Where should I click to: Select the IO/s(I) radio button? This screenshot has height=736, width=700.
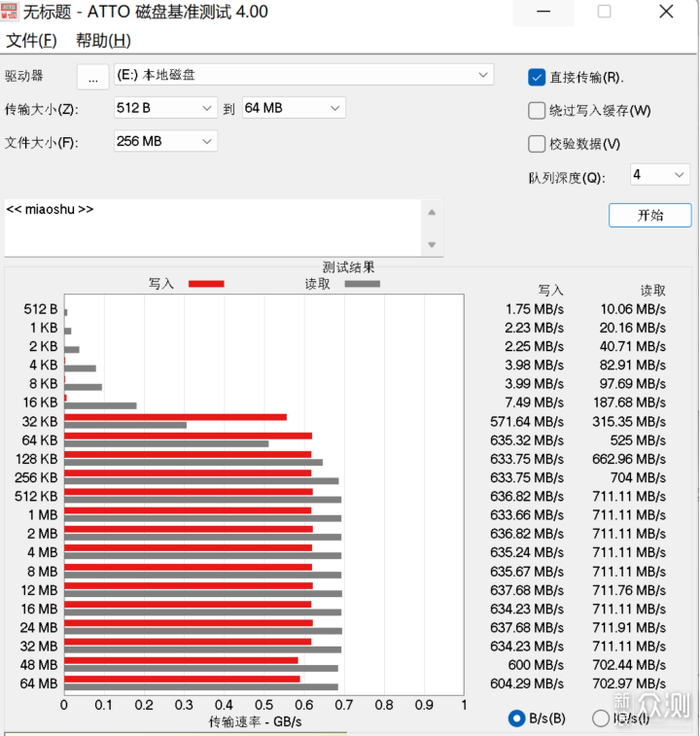(600, 718)
